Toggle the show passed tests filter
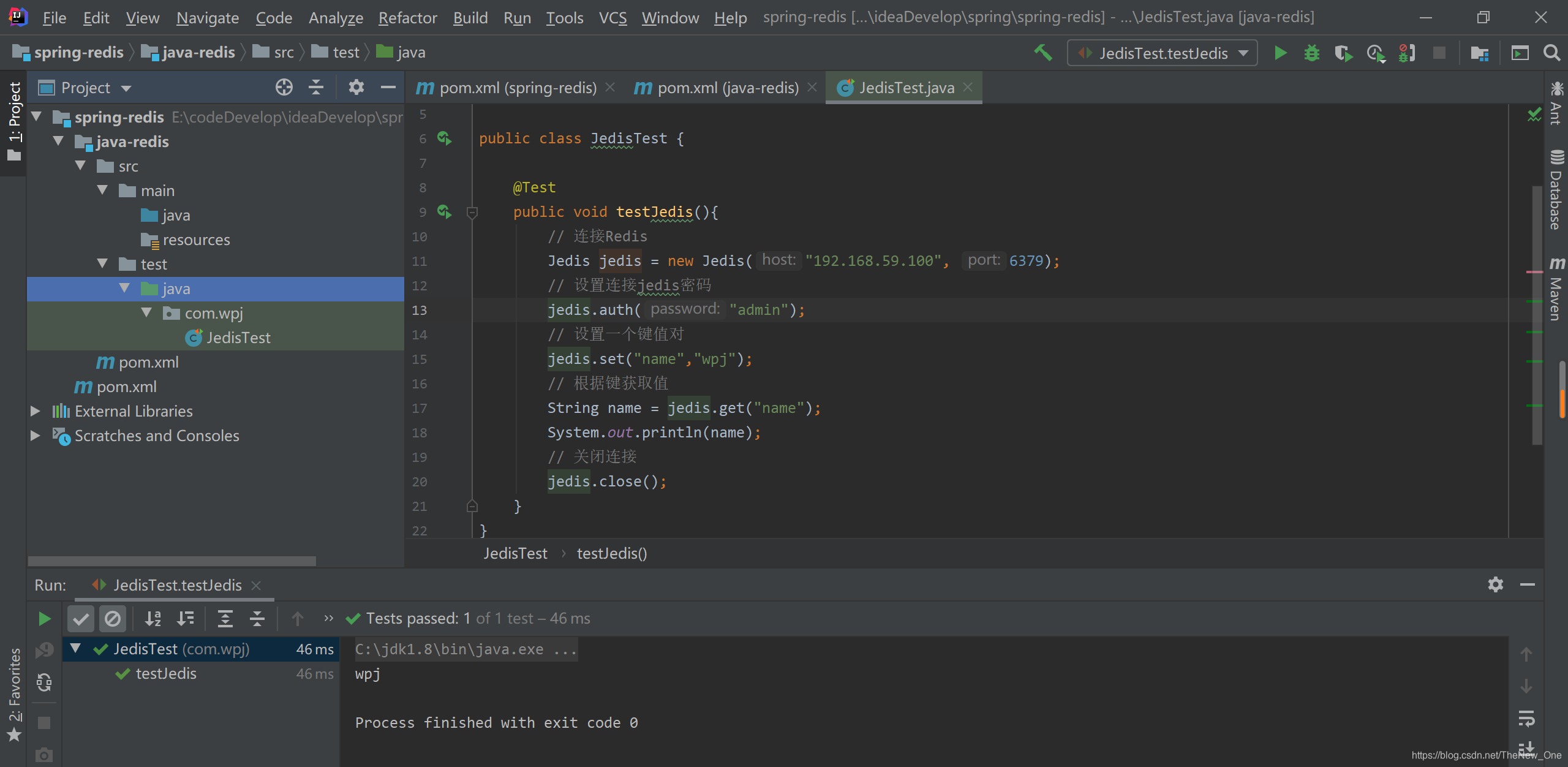This screenshot has height=767, width=1568. [83, 617]
